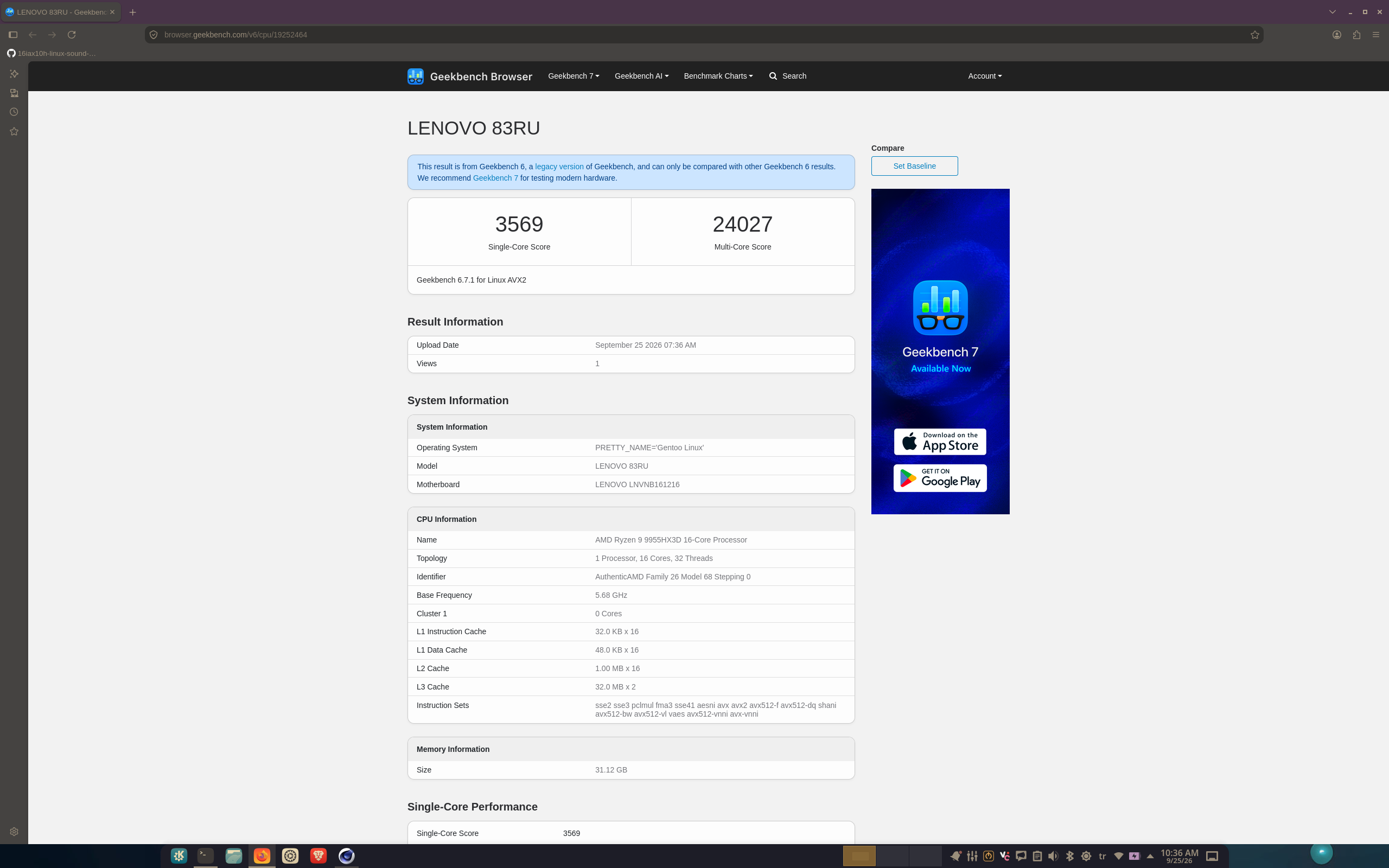Click the Geekbench Browser logo icon
The image size is (1389, 868).
pyautogui.click(x=415, y=76)
